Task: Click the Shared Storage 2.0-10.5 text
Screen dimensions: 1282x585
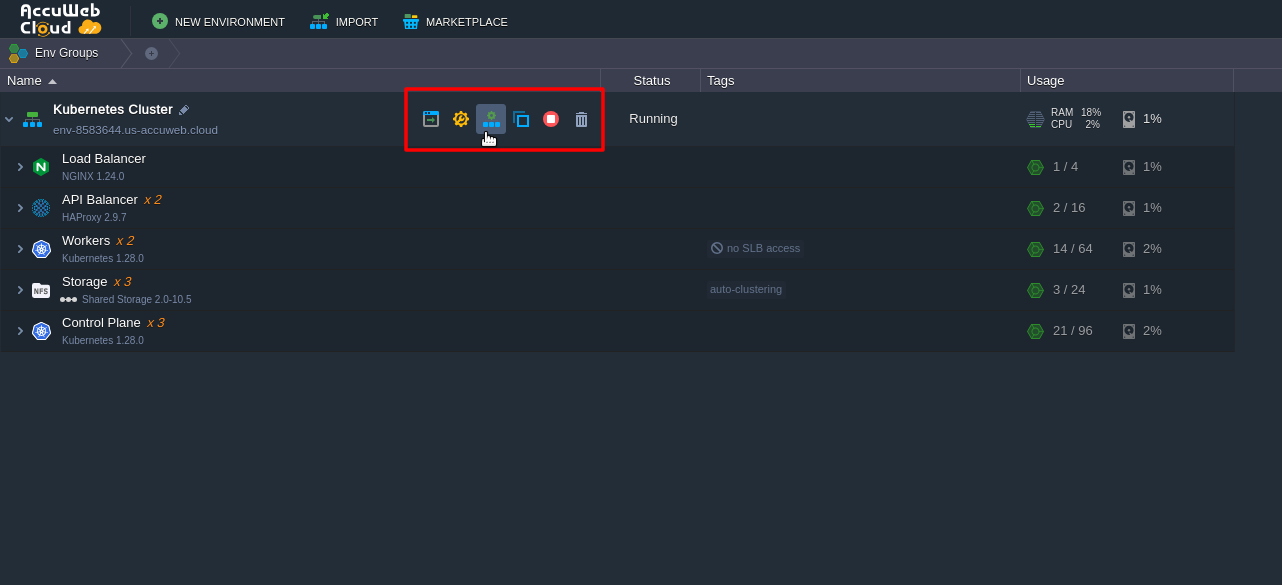Action: click(x=136, y=299)
